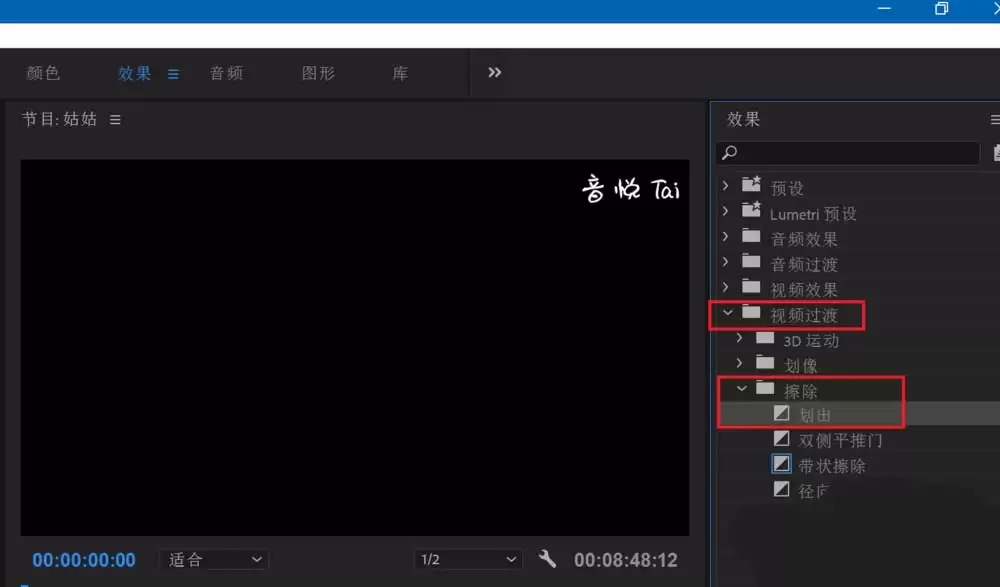Screen dimensions: 1000x587
Task: Select the 带状擦除 transition icon
Action: (782, 464)
